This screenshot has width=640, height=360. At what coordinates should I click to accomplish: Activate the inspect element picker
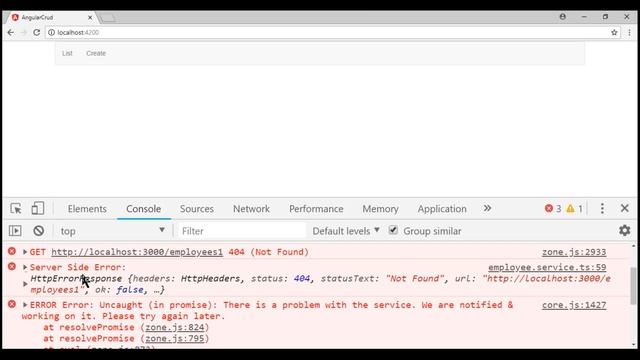click(16, 209)
